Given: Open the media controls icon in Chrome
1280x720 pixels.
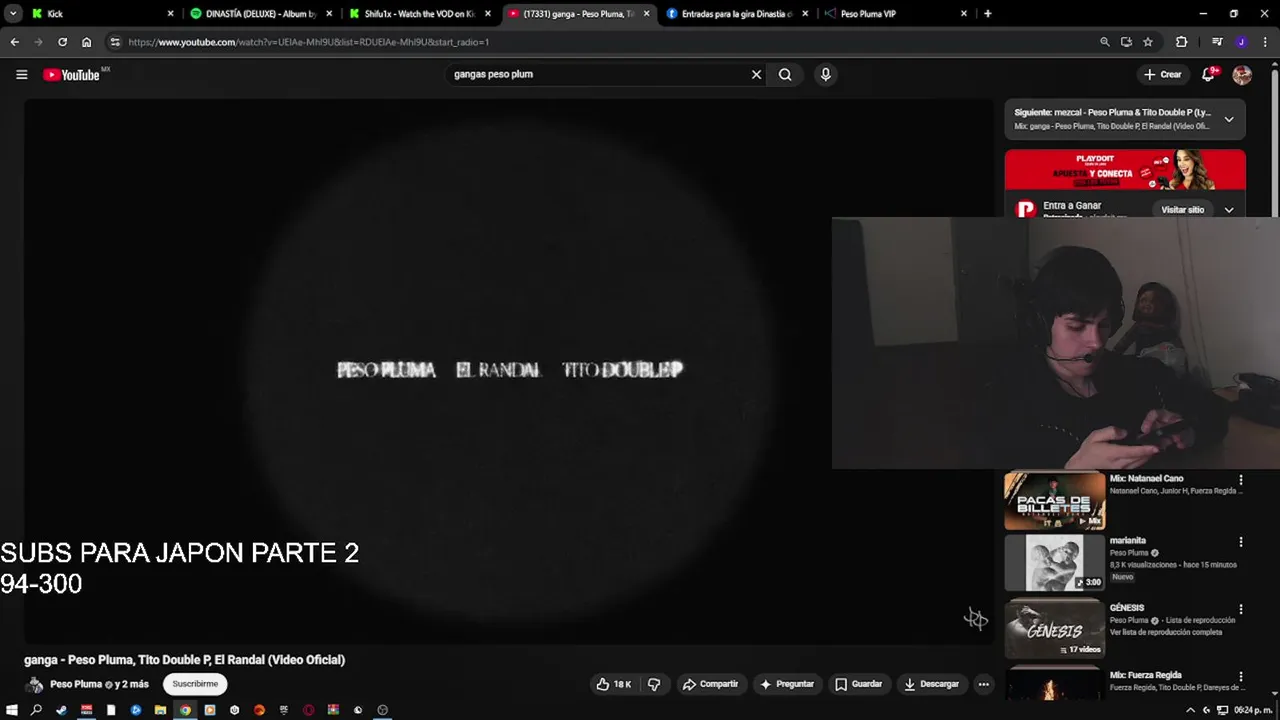Looking at the screenshot, I should 1216,42.
